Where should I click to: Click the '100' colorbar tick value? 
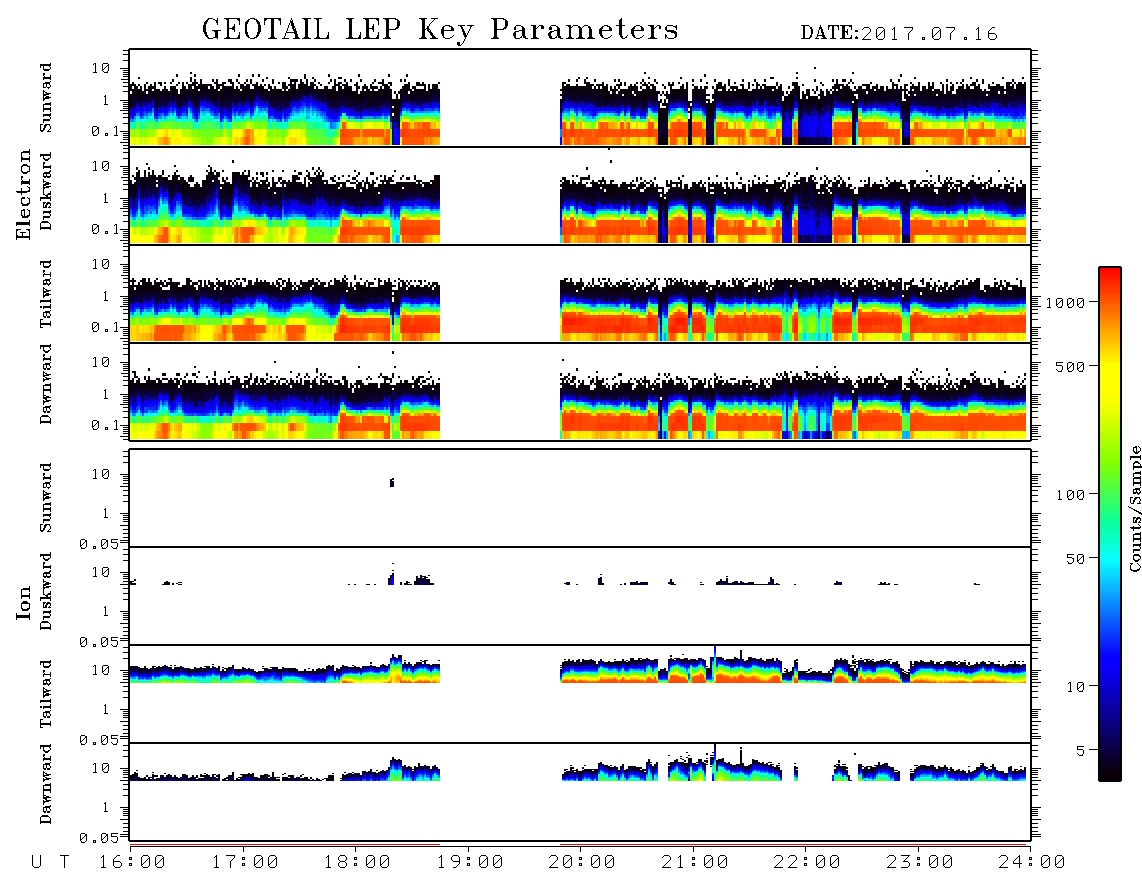1070,495
